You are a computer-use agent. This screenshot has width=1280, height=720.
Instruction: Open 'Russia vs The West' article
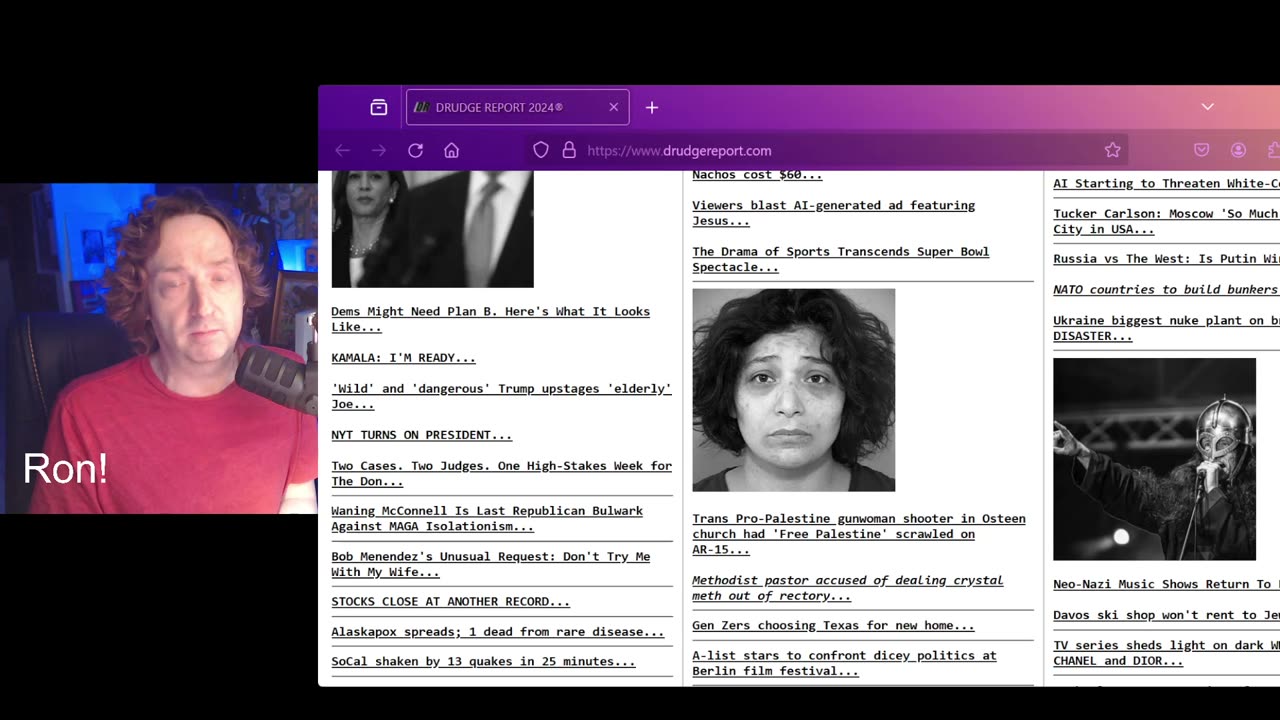coord(1166,258)
